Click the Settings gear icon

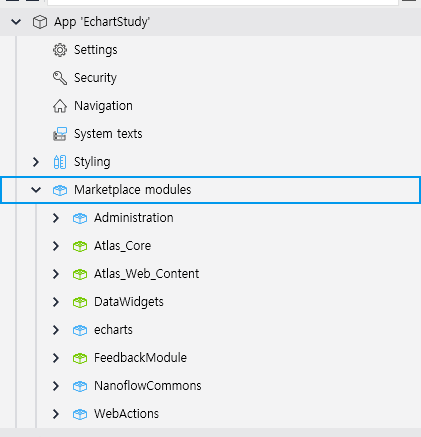(x=60, y=50)
